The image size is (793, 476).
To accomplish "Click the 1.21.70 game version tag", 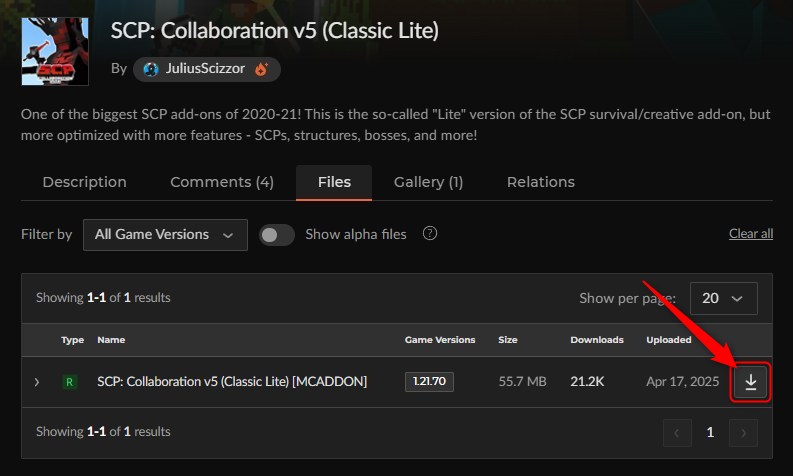I will [x=429, y=381].
